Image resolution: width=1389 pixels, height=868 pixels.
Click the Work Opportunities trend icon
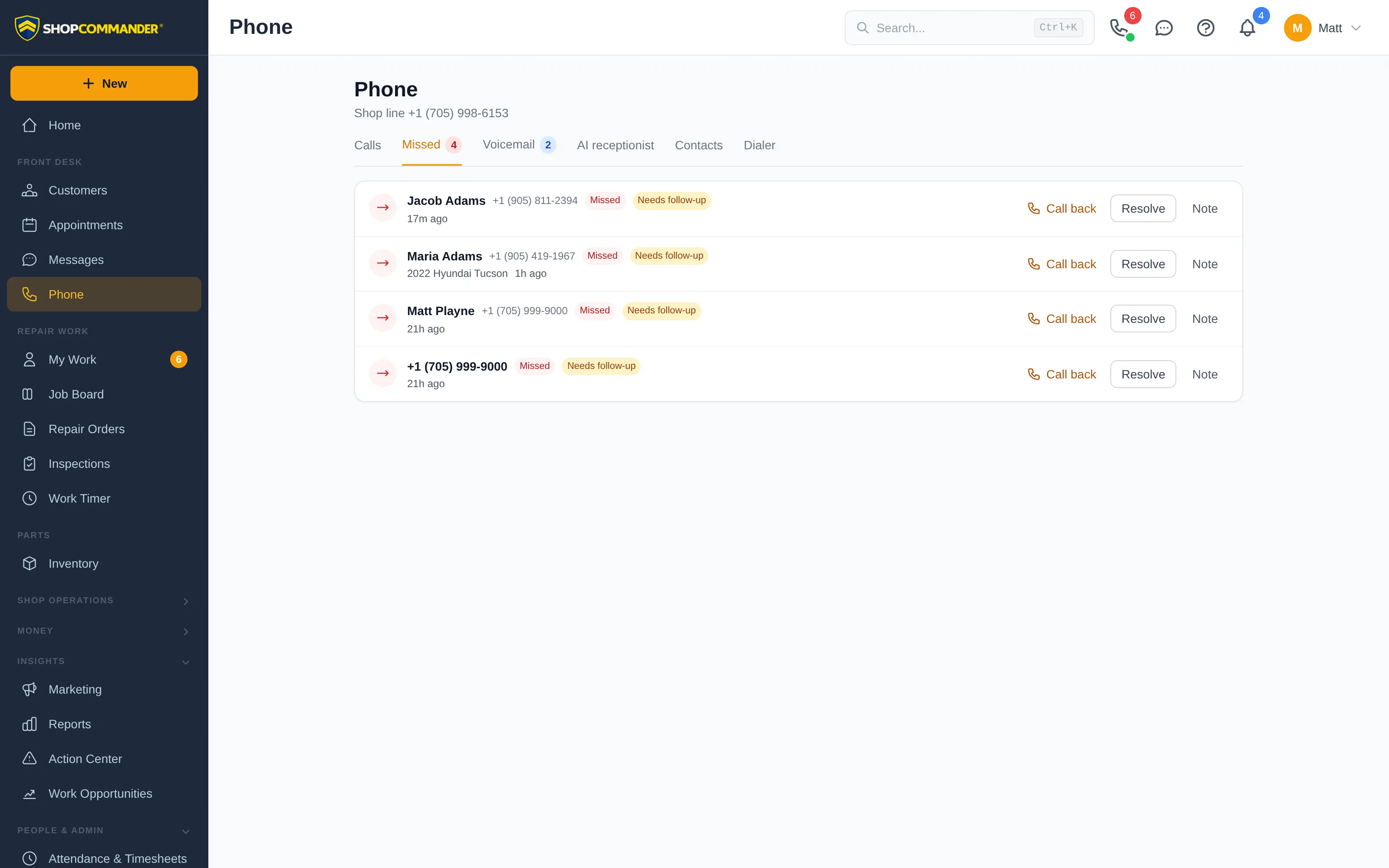[29, 793]
